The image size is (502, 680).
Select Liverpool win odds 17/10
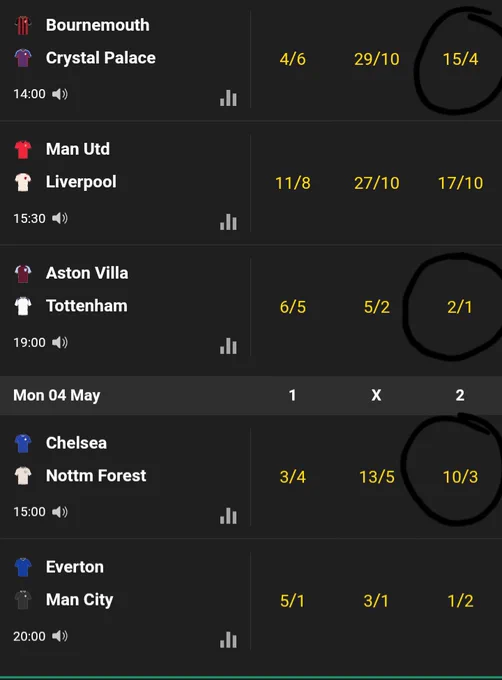460,183
